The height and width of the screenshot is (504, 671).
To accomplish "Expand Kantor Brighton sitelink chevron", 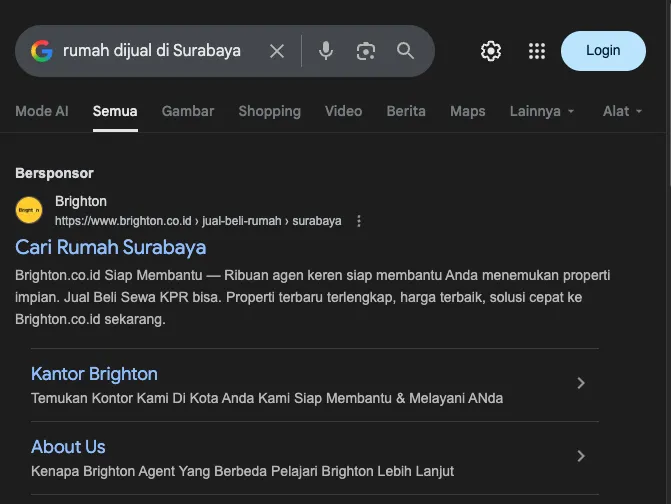I will (581, 383).
